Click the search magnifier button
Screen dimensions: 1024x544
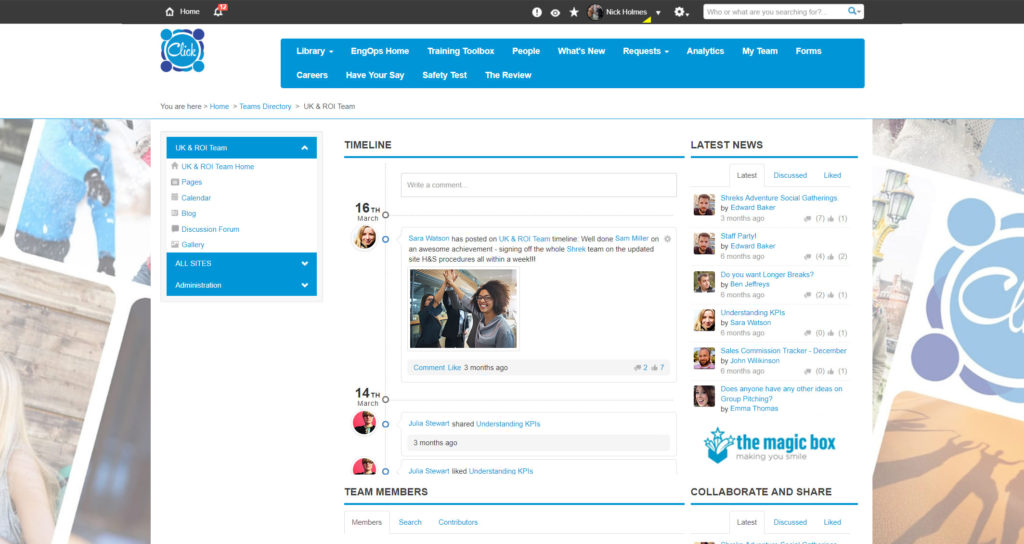click(x=853, y=11)
